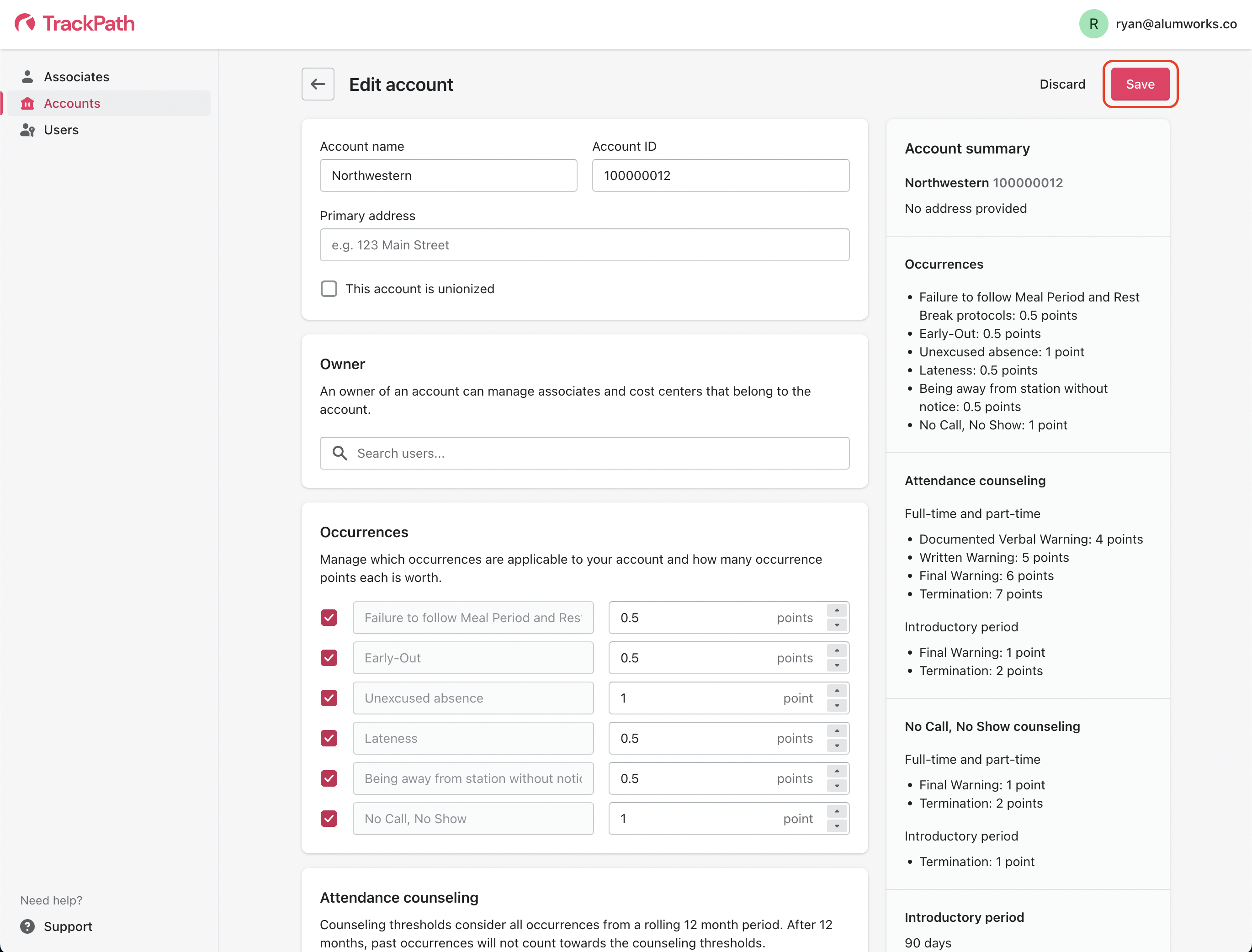The width and height of the screenshot is (1252, 952).
Task: Increment Early-Out points stepper up
Action: 837,651
